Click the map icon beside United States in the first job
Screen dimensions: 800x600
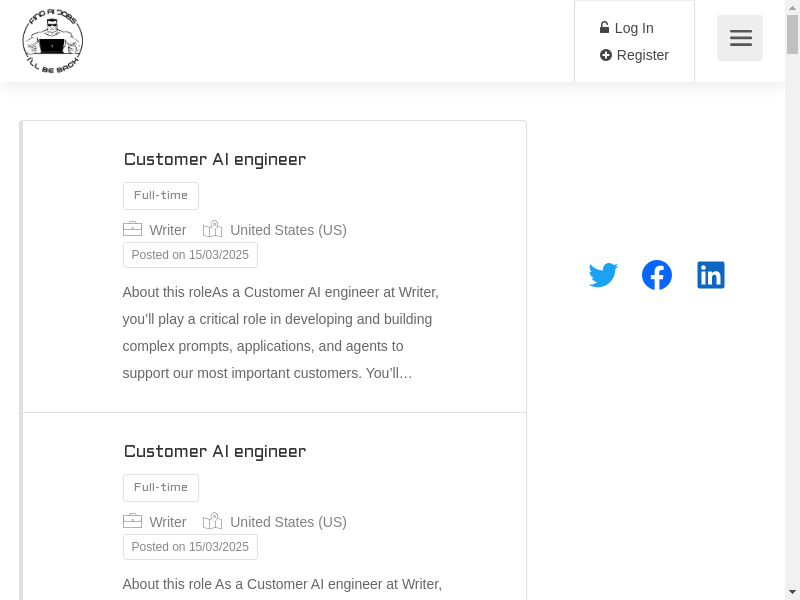[x=212, y=229]
